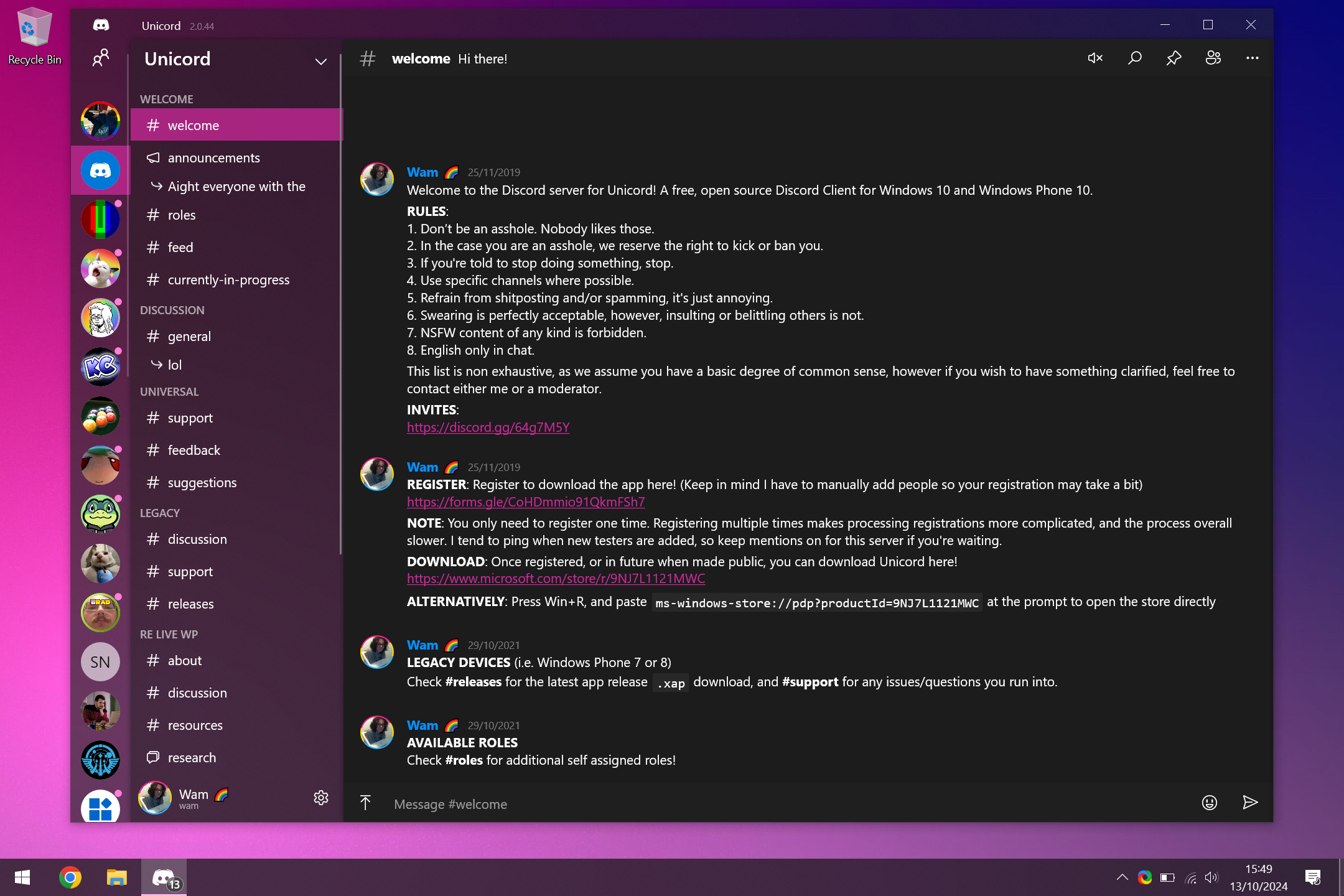The width and height of the screenshot is (1344, 896).
Task: Open the feedback channel
Action: 236,450
